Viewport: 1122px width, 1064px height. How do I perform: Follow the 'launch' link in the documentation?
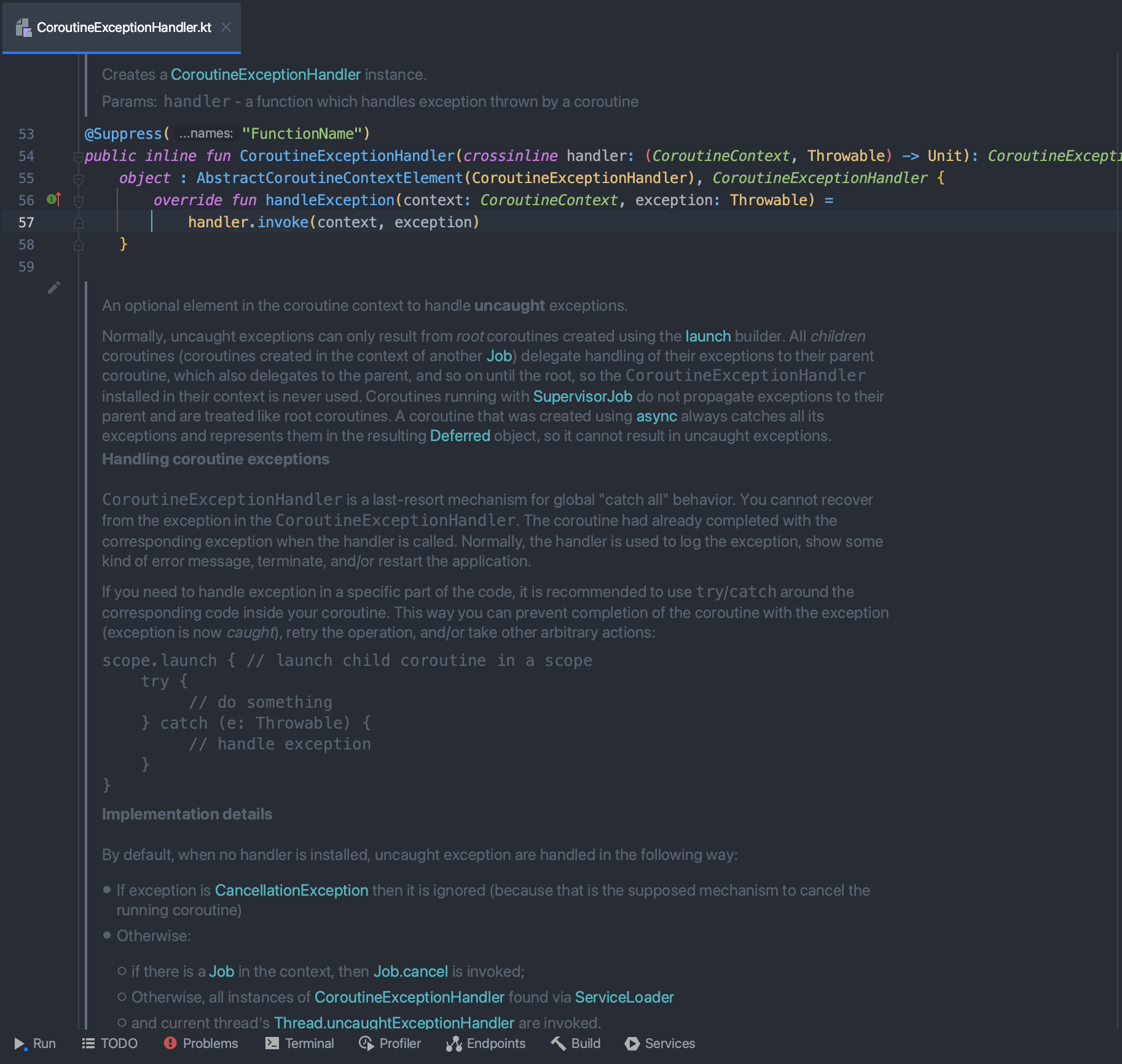[708, 336]
